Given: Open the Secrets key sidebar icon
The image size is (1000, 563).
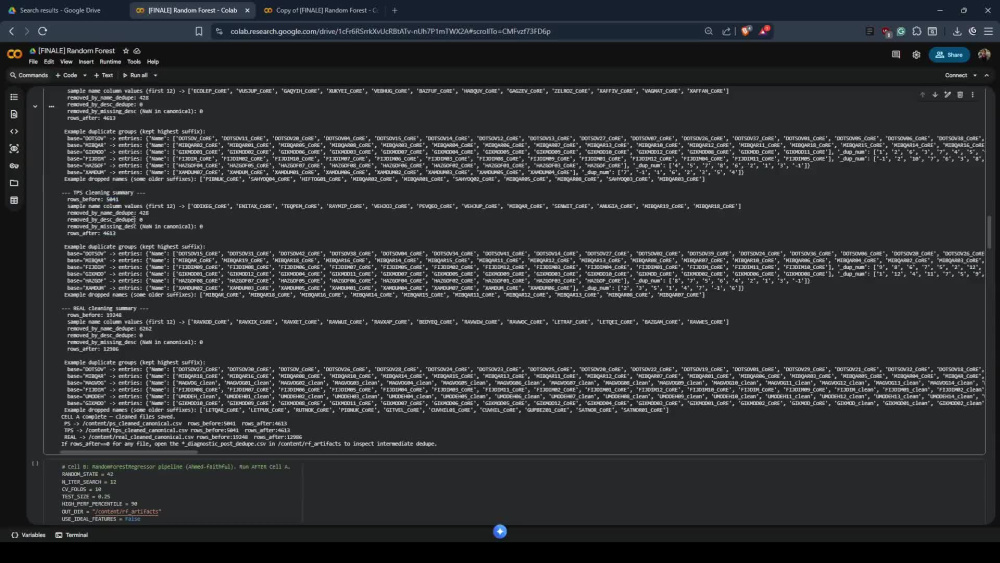Looking at the screenshot, I should point(14,166).
